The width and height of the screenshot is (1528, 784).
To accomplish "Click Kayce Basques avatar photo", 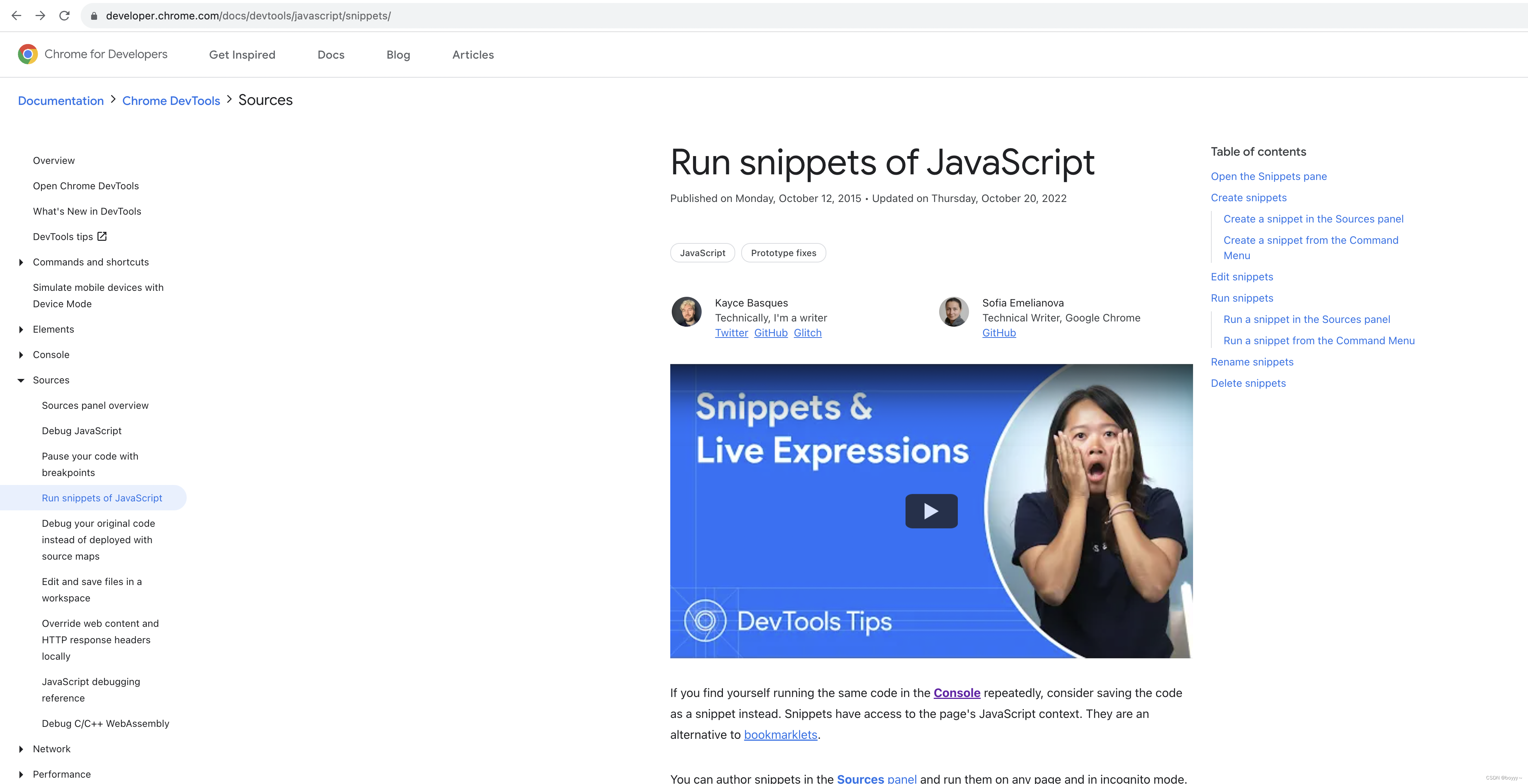I will (686, 312).
